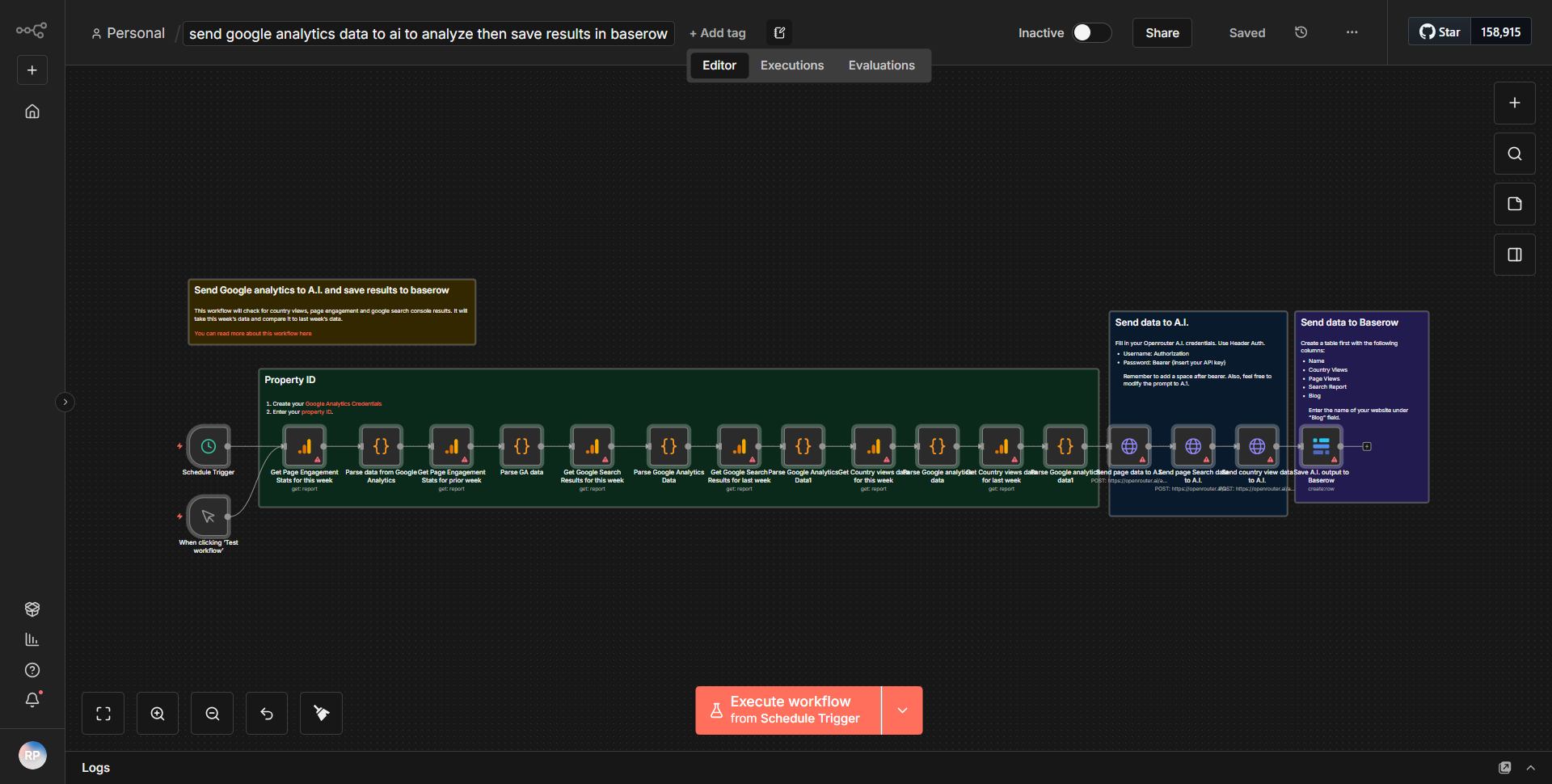Pop out the Logs panel
This screenshot has width=1552, height=784.
(1505, 768)
